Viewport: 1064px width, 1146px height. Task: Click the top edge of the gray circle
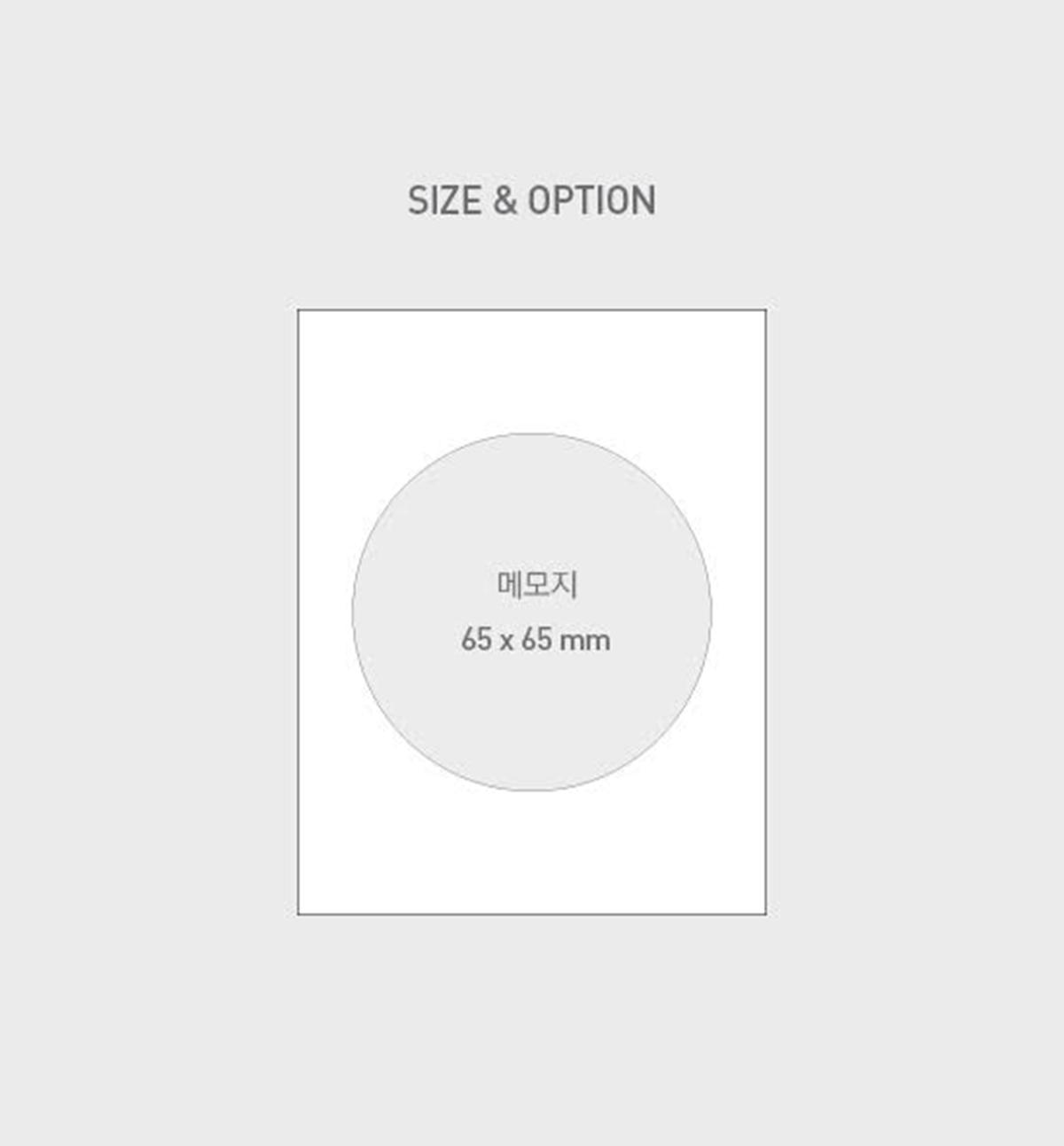(x=532, y=434)
